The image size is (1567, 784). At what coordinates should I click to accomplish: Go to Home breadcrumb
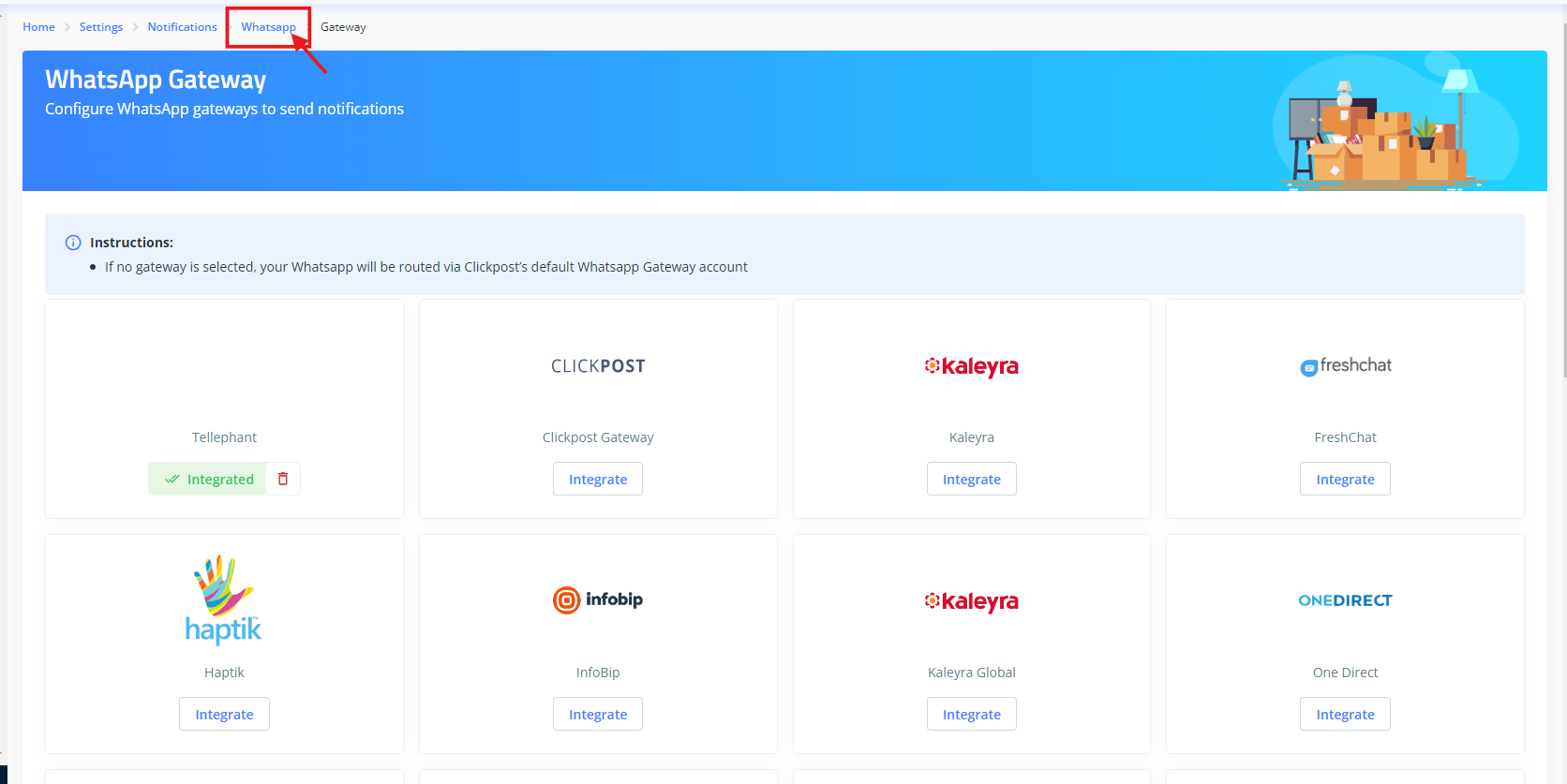[x=38, y=27]
